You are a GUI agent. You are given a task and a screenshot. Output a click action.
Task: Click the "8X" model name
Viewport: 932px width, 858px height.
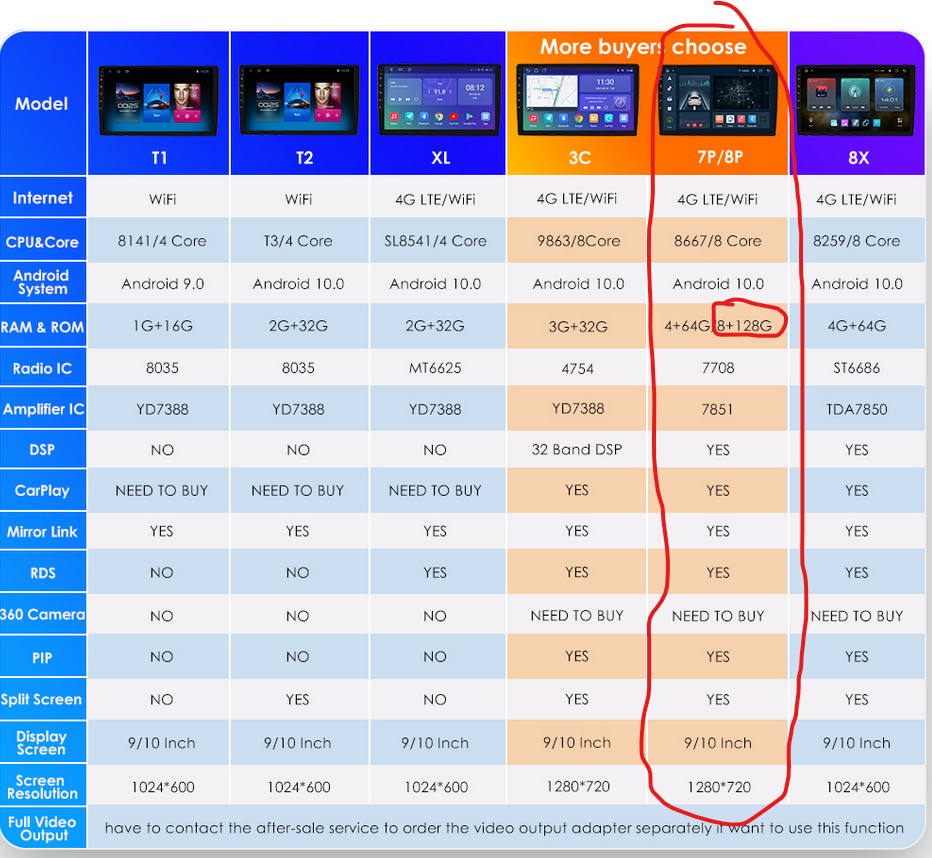click(859, 158)
